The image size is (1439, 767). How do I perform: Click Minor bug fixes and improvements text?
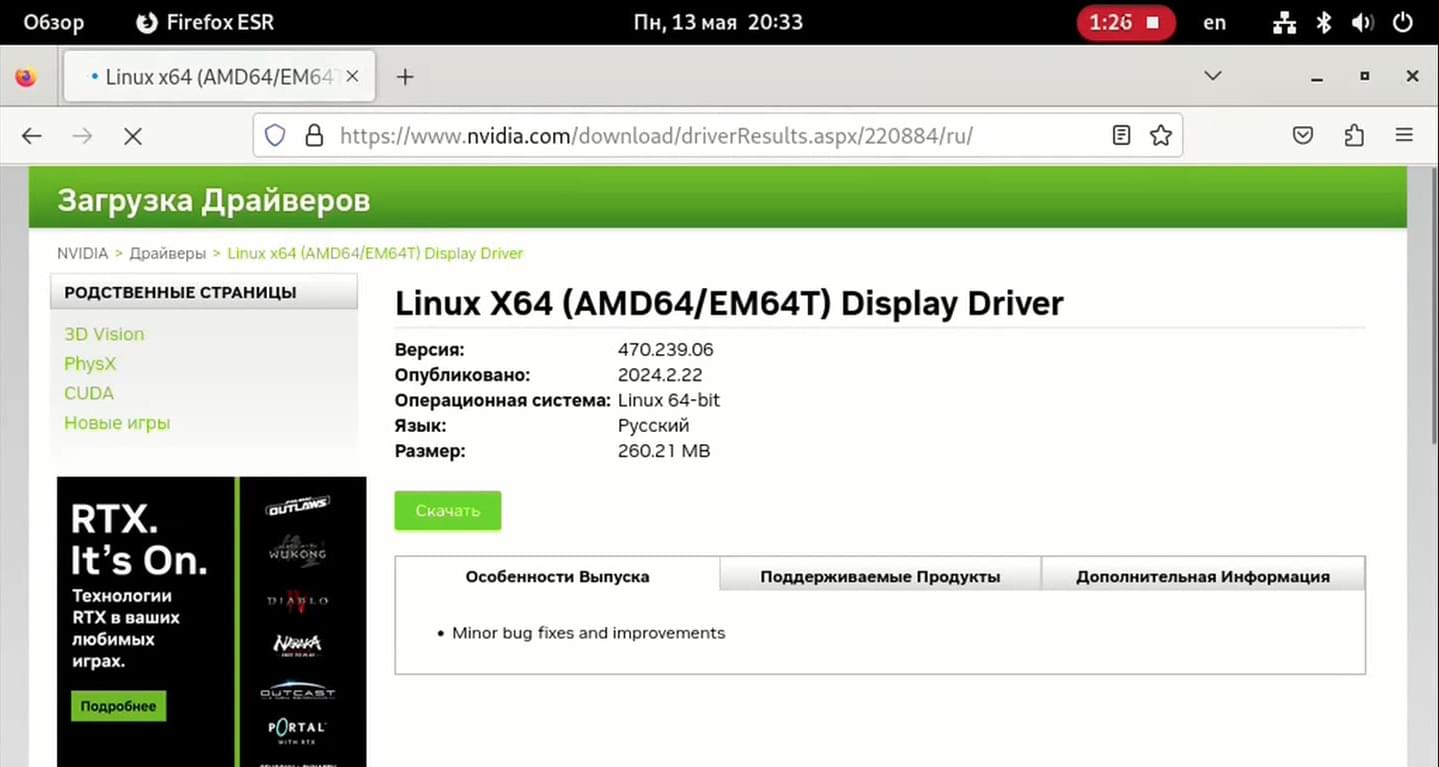(588, 633)
